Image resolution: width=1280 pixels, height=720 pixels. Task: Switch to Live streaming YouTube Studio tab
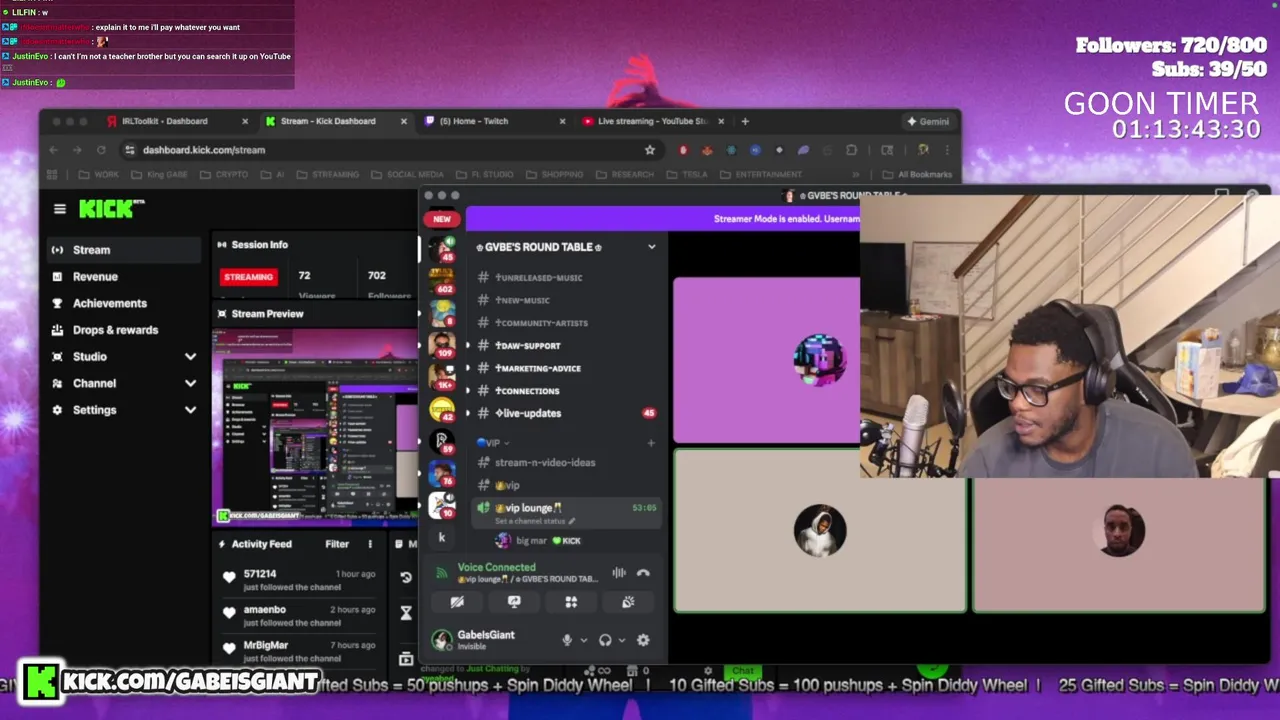(x=653, y=121)
